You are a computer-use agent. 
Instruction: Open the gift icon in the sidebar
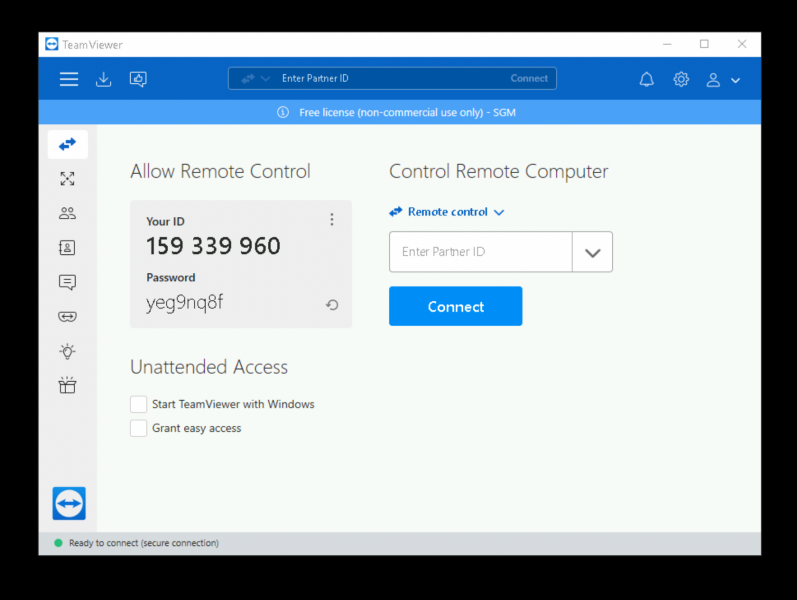click(x=68, y=385)
